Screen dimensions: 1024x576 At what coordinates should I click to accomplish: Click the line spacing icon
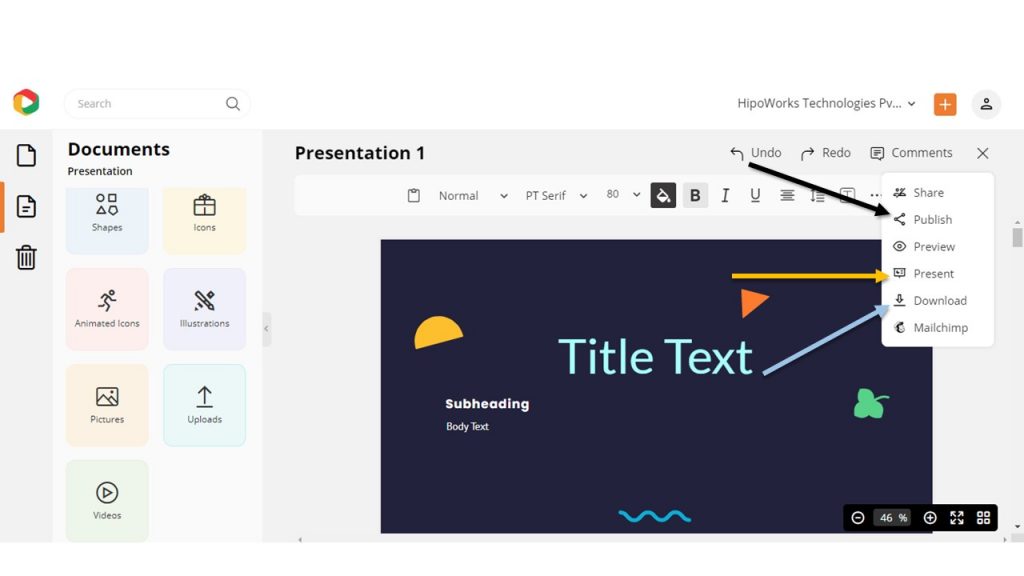[817, 195]
